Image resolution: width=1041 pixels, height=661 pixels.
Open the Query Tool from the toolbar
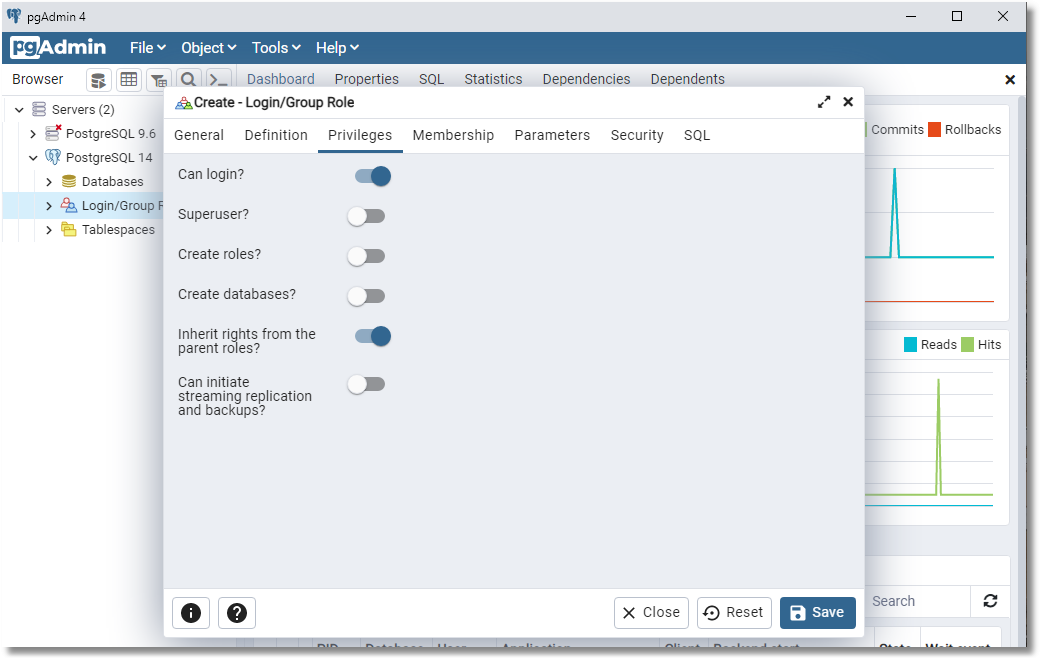pyautogui.click(x=98, y=79)
